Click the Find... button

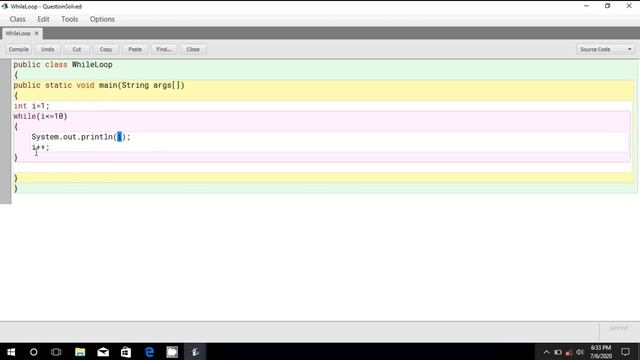click(164, 49)
